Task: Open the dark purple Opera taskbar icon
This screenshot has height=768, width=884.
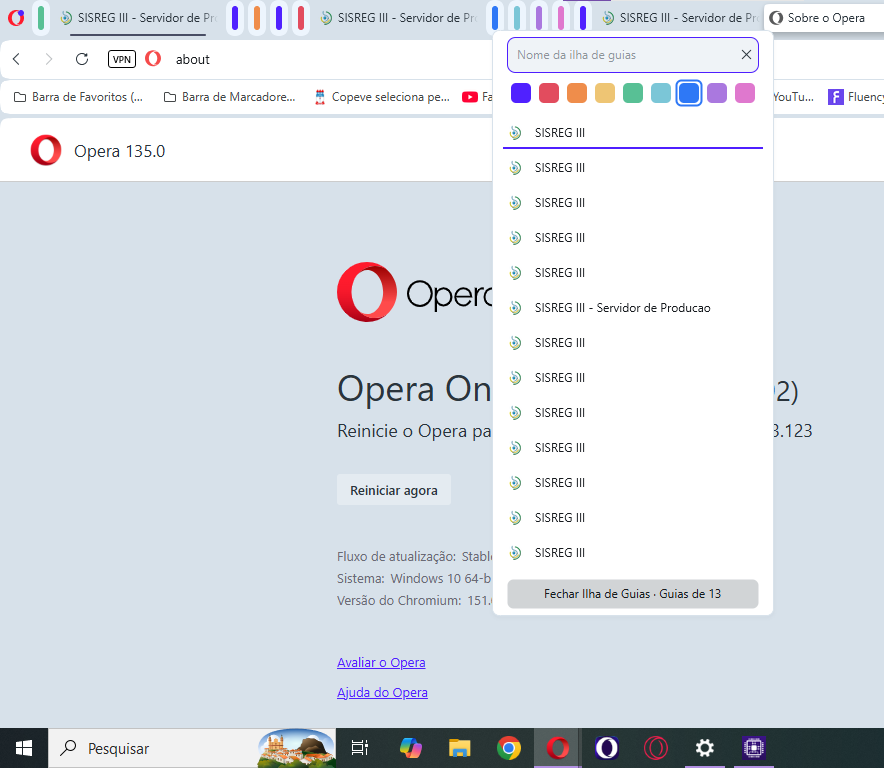Action: (607, 748)
